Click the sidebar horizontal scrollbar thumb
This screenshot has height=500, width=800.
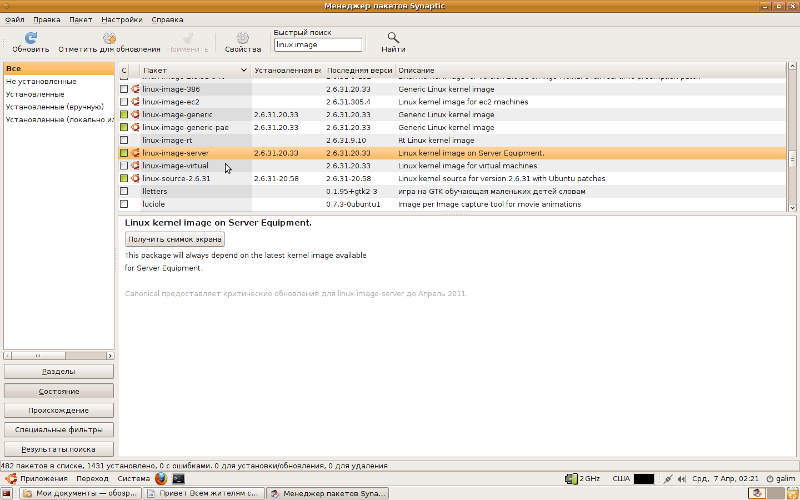[38, 355]
